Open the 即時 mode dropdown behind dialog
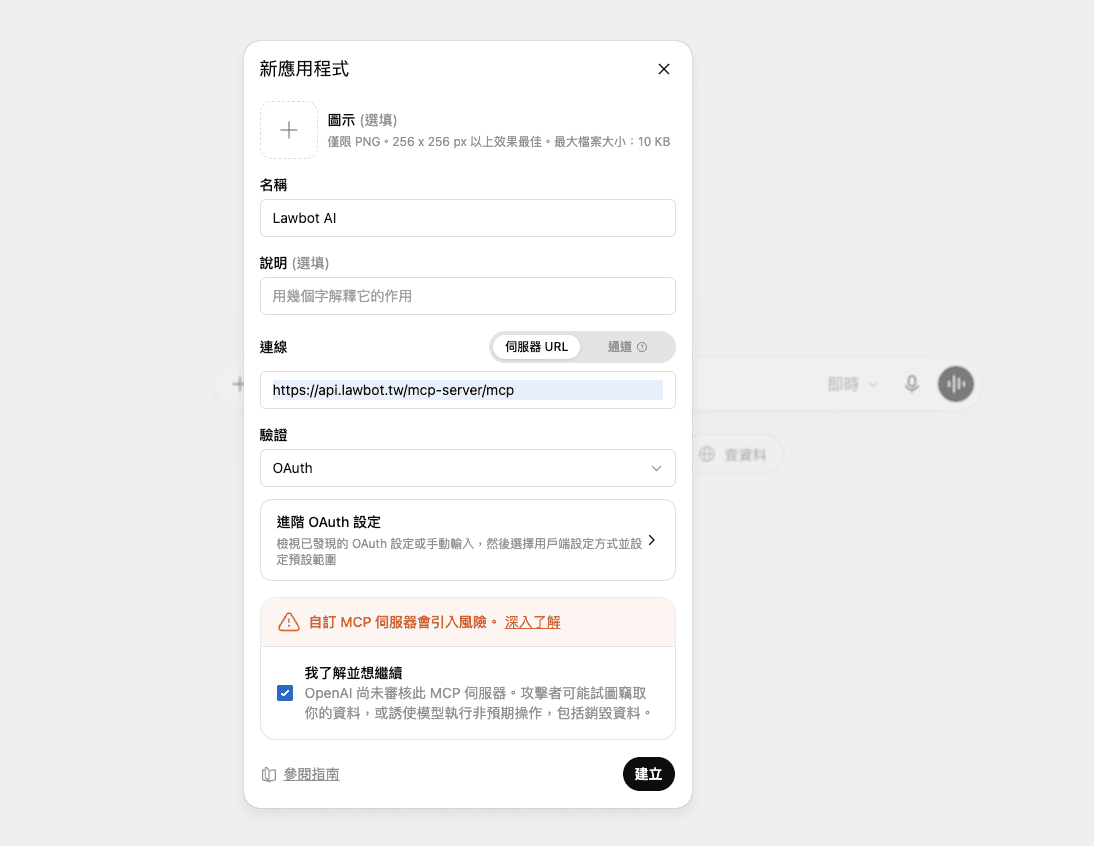 pyautogui.click(x=853, y=384)
